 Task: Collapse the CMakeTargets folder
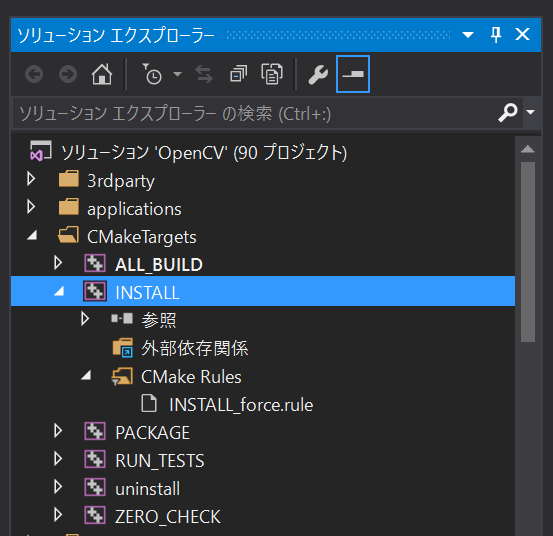pyautogui.click(x=32, y=235)
